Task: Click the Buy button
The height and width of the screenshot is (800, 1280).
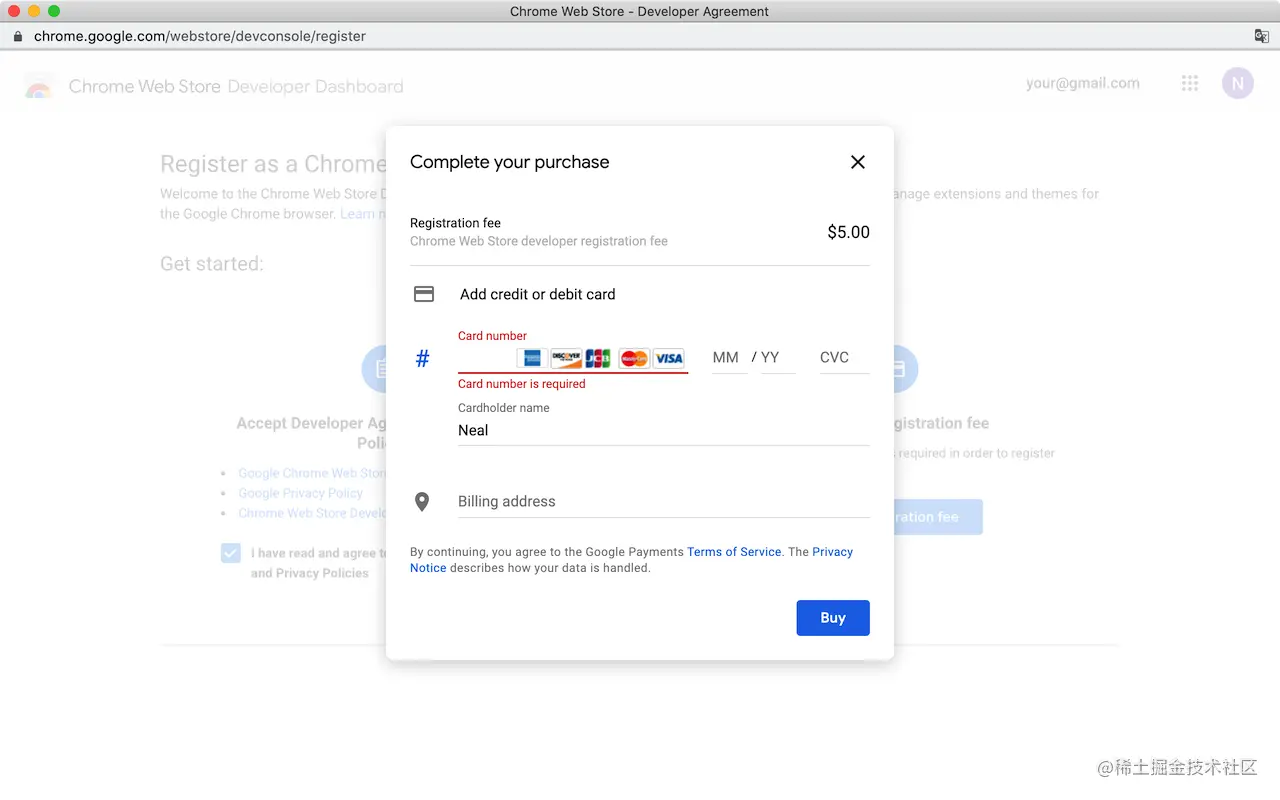Action: (832, 618)
